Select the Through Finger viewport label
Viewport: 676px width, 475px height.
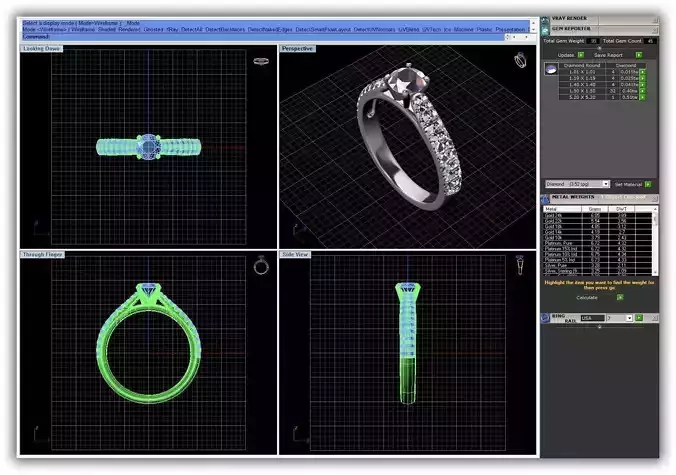point(43,255)
